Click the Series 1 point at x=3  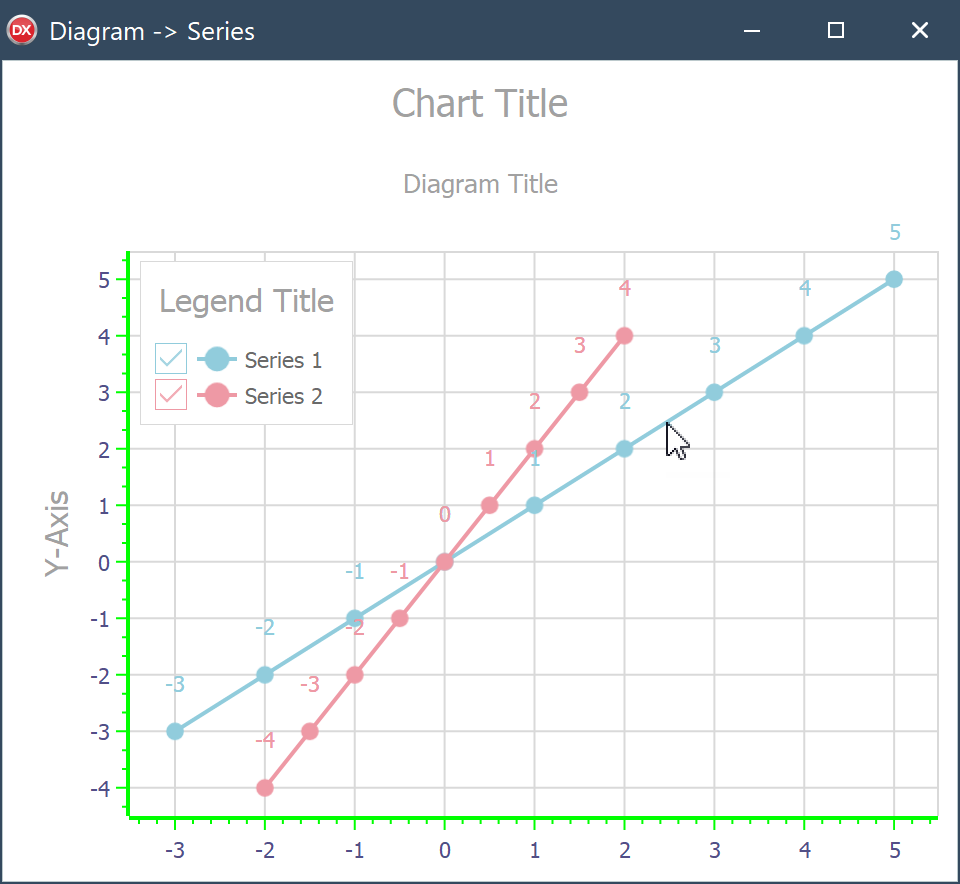pos(714,392)
